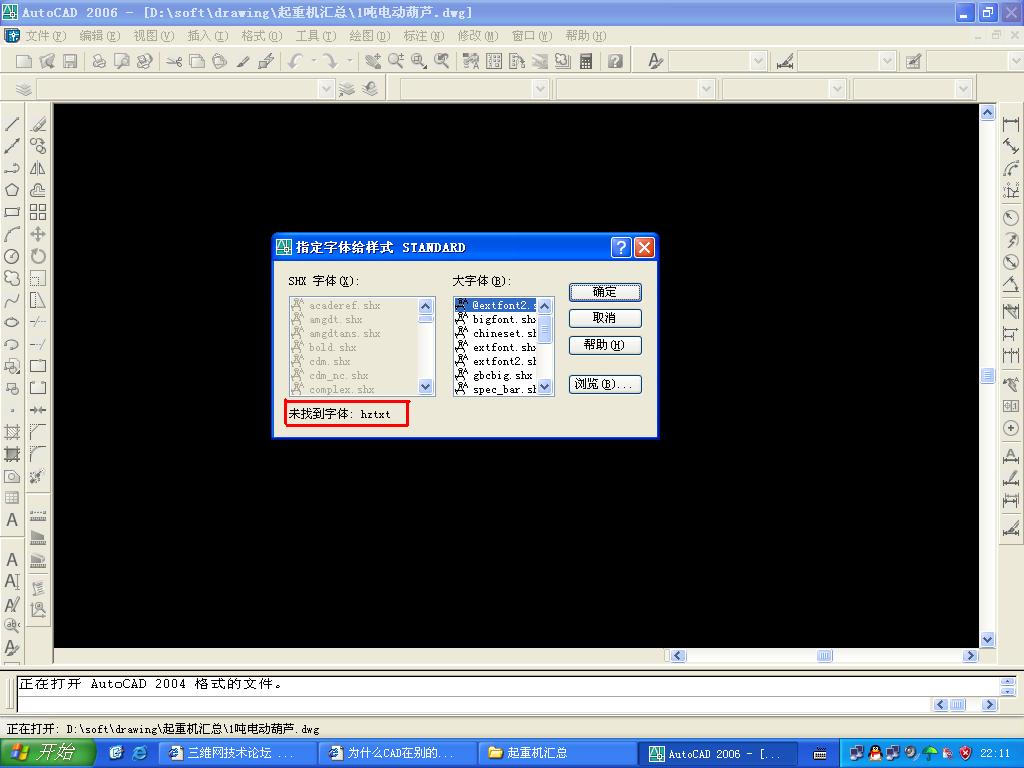
Task: Click the Layer Properties Manager icon
Action: [x=24, y=89]
